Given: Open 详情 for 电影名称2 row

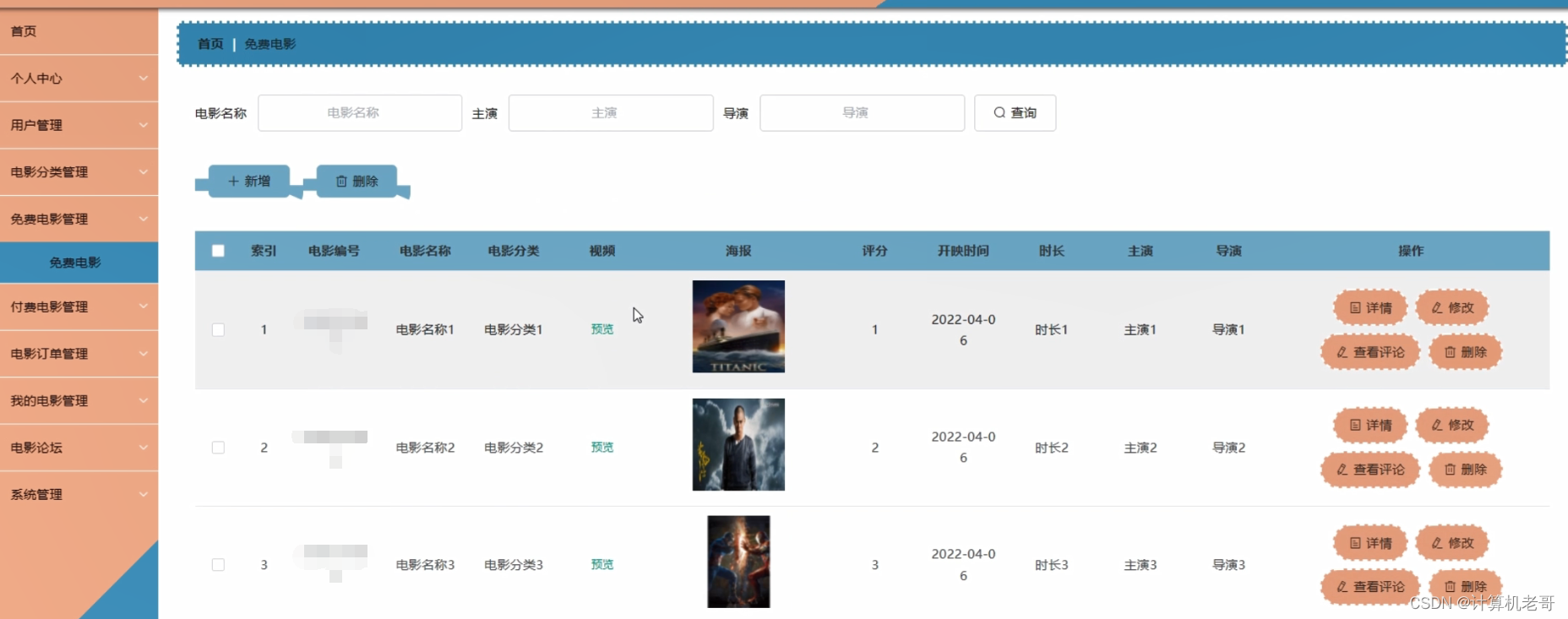Looking at the screenshot, I should tap(1370, 426).
